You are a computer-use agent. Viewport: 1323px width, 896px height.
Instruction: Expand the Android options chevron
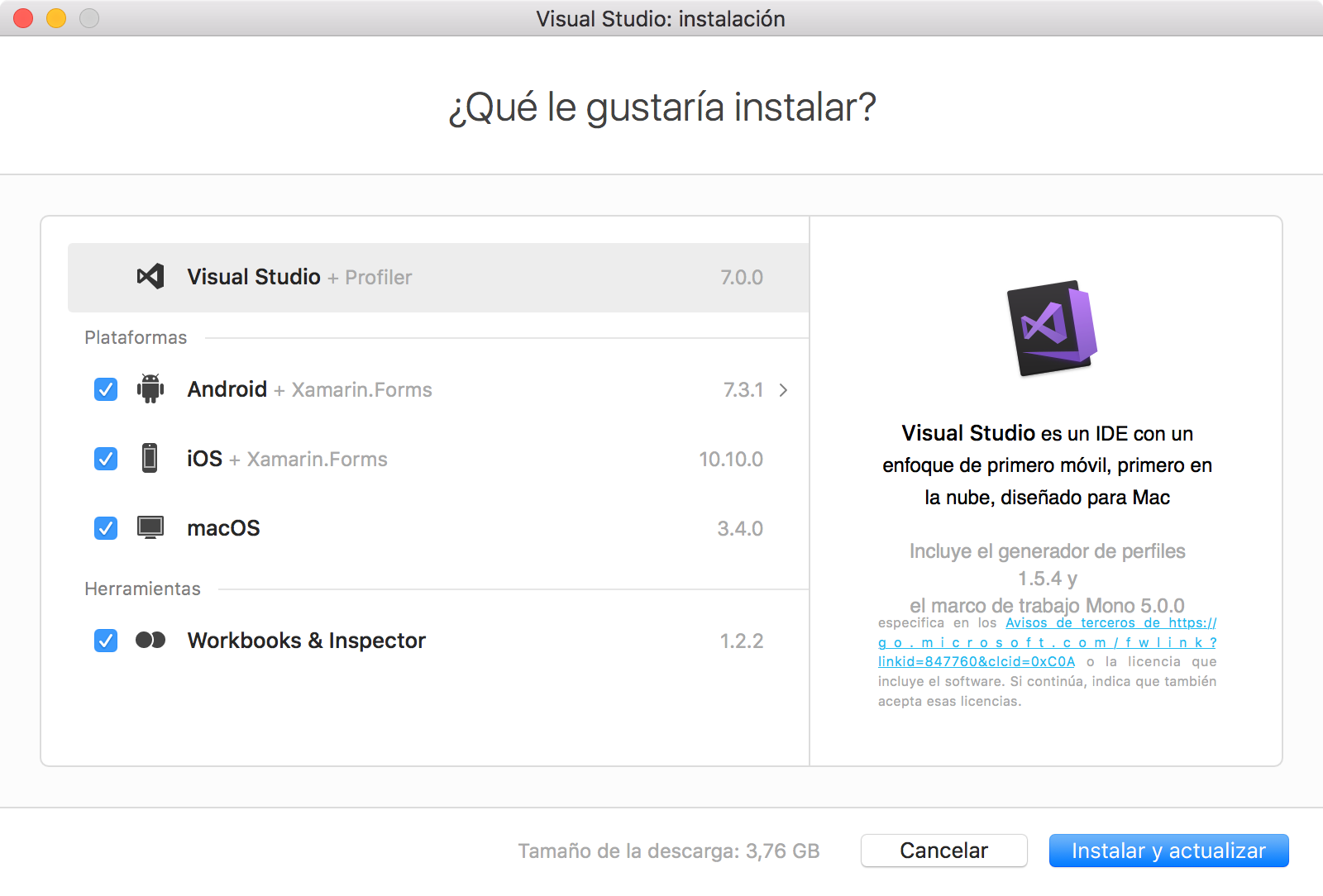click(x=783, y=389)
